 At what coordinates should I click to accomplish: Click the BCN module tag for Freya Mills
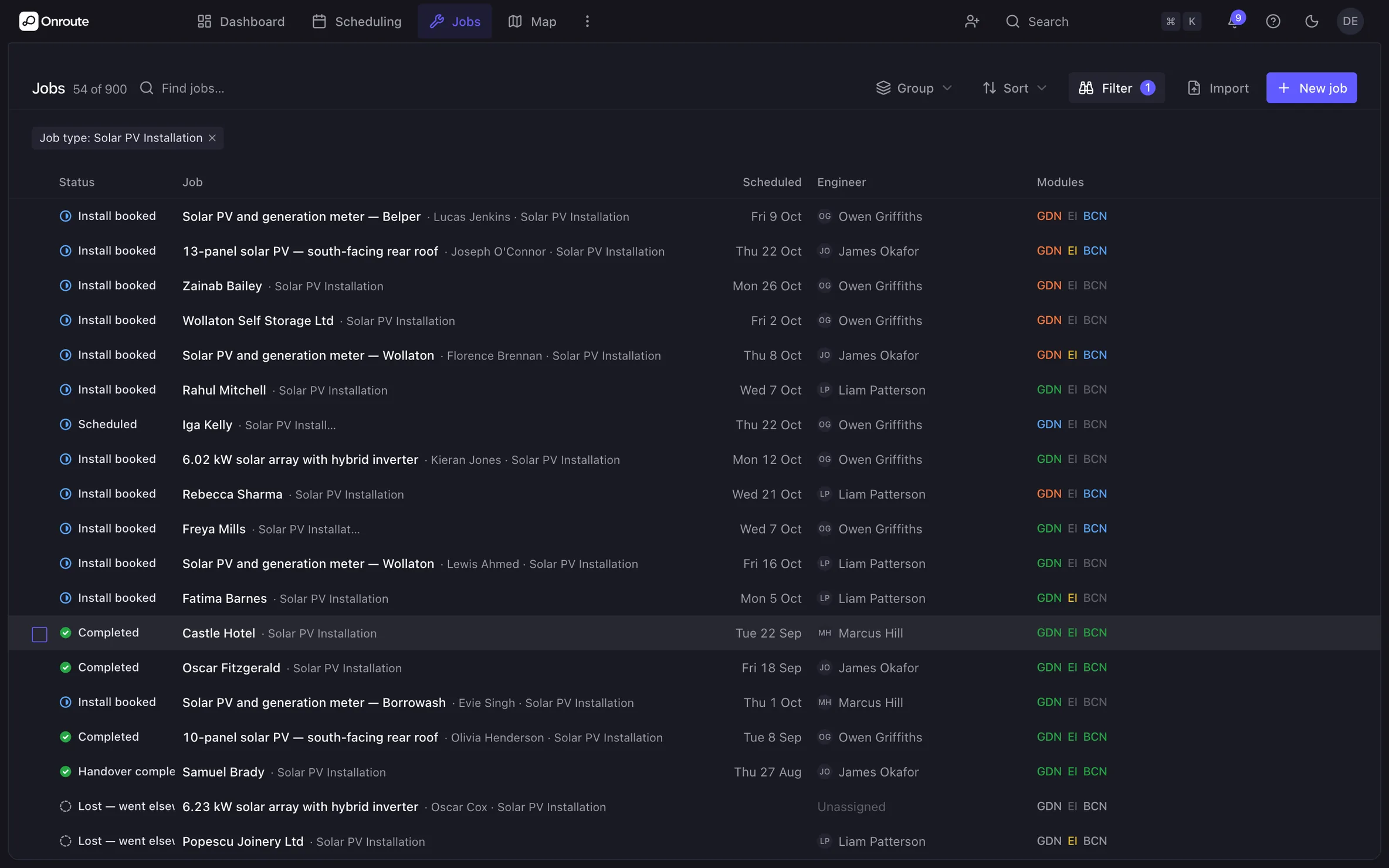pos(1095,528)
